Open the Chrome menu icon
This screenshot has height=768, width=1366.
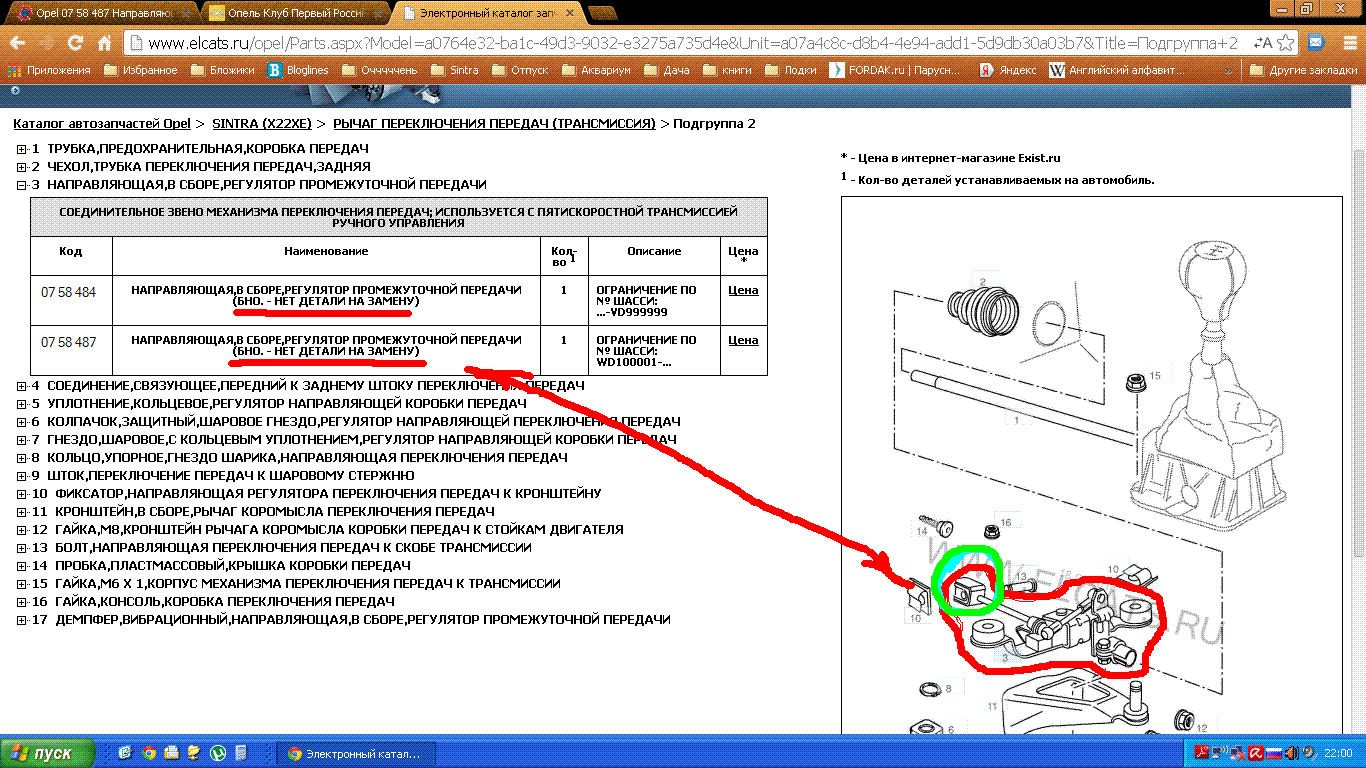click(x=1346, y=43)
